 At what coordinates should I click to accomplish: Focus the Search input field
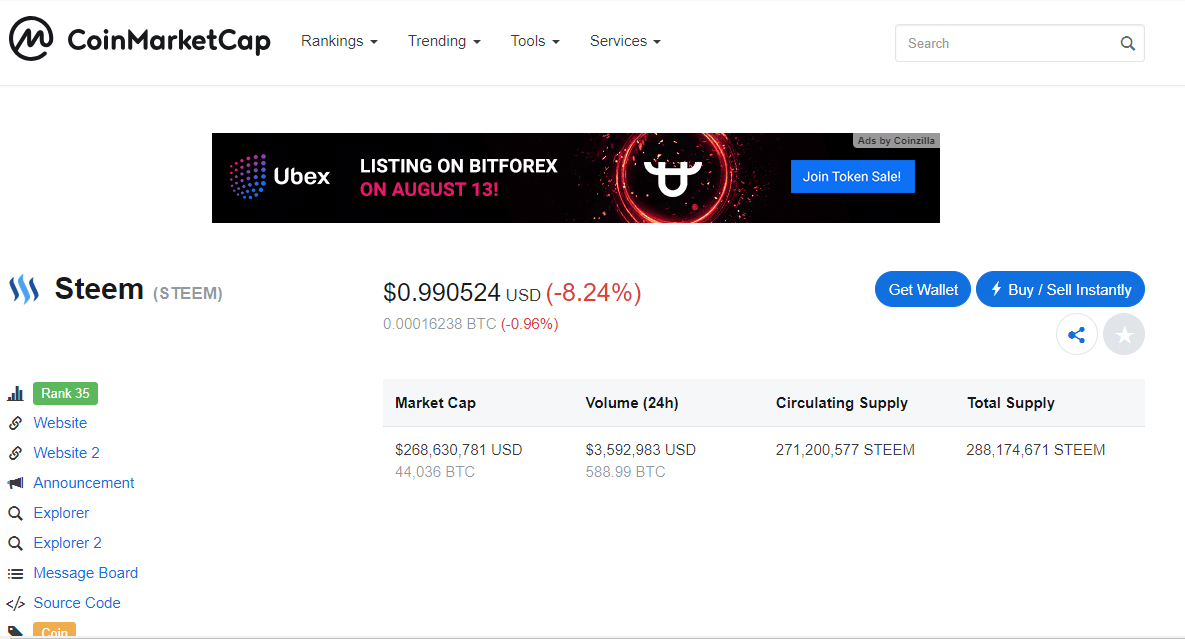[1019, 43]
